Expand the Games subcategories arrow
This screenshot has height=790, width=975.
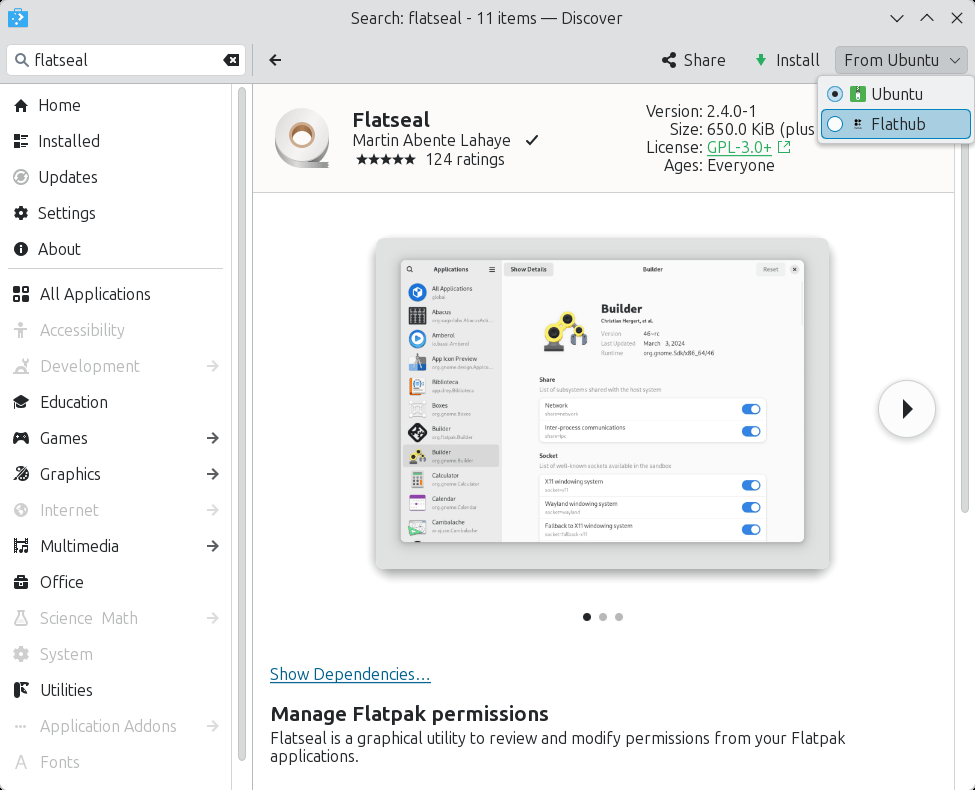(x=212, y=438)
